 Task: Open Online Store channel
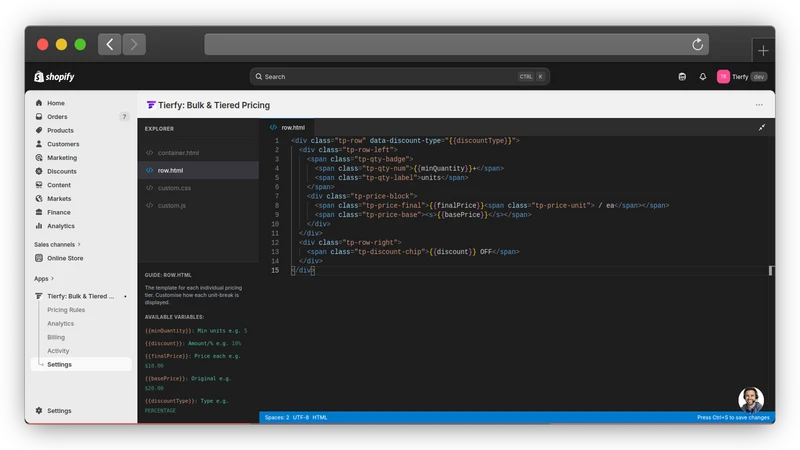[65, 258]
